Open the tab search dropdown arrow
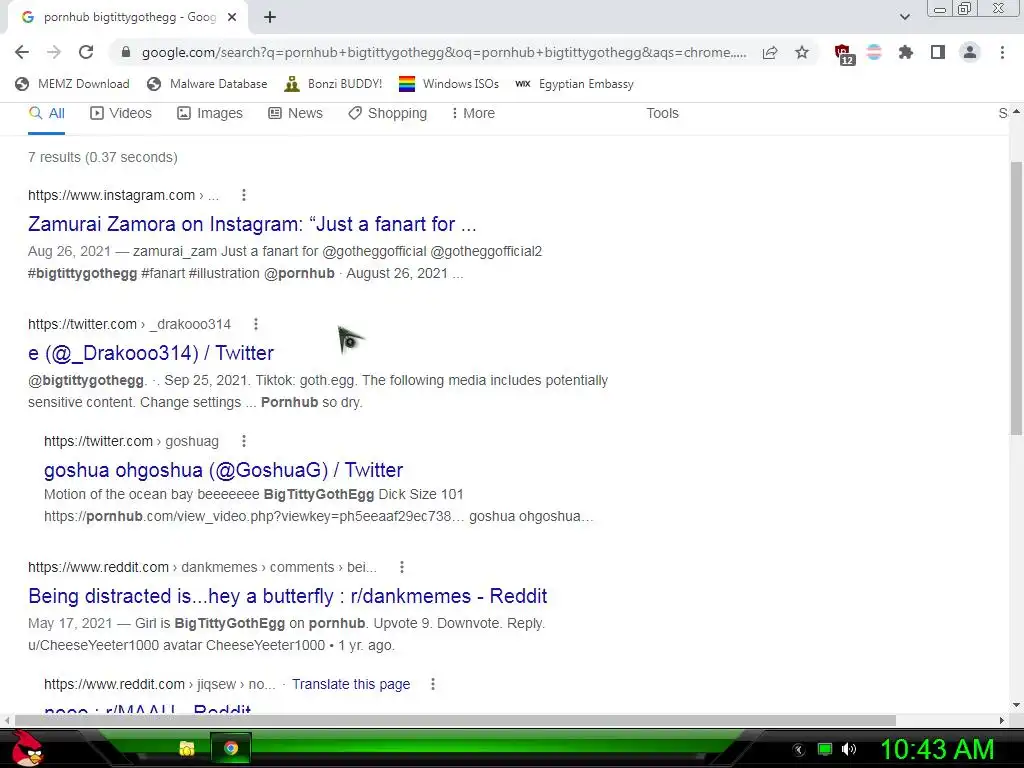Image resolution: width=1024 pixels, height=768 pixels. coord(904,17)
